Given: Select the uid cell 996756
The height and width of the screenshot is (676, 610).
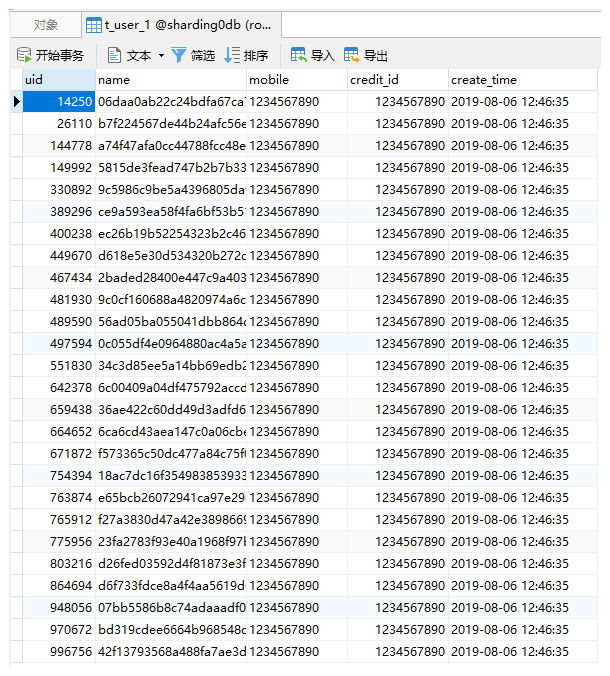Looking at the screenshot, I should [59, 651].
